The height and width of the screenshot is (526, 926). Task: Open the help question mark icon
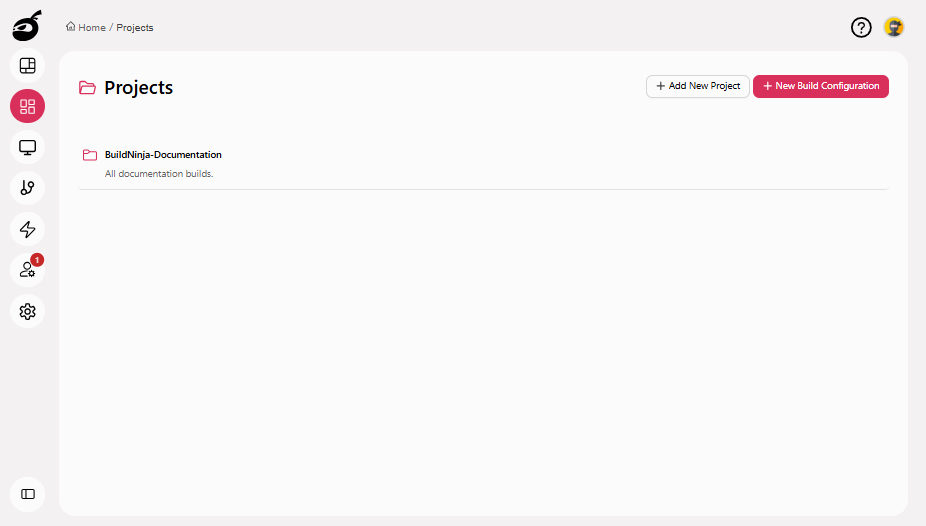(x=861, y=27)
